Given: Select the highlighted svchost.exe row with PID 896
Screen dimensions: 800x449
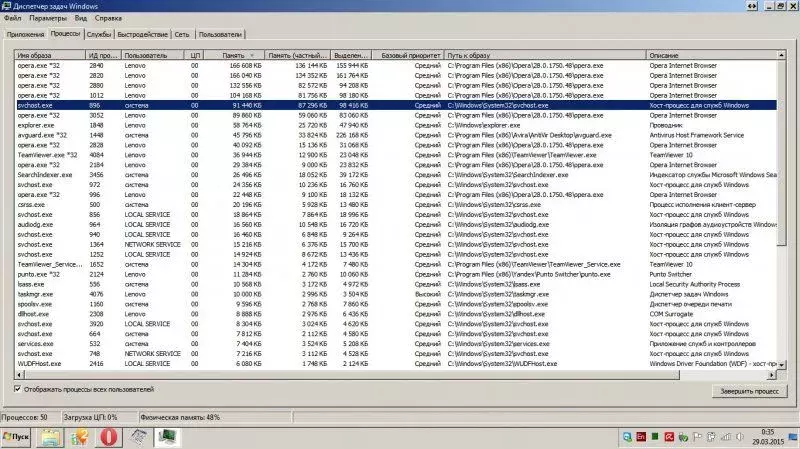Looking at the screenshot, I should (396, 105).
